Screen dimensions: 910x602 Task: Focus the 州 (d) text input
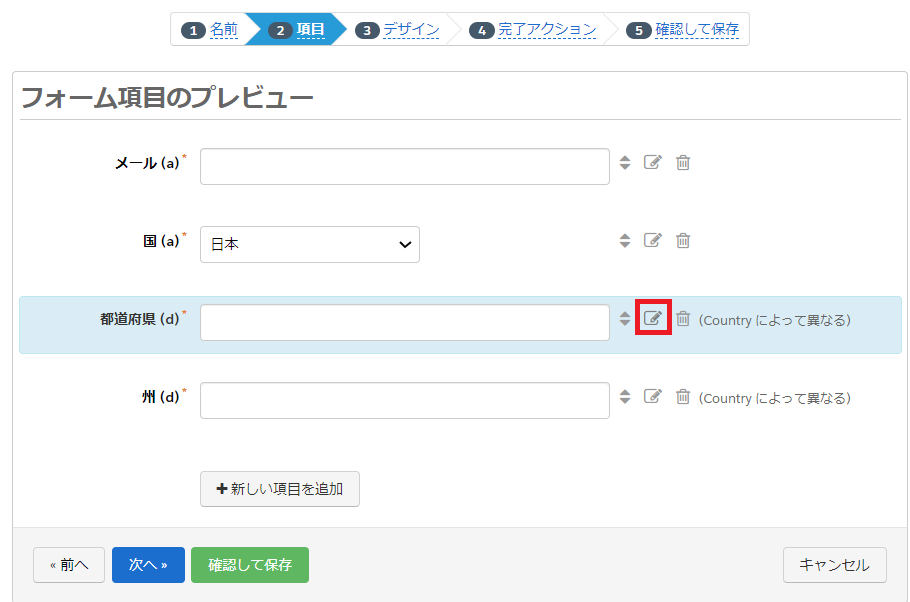point(405,400)
